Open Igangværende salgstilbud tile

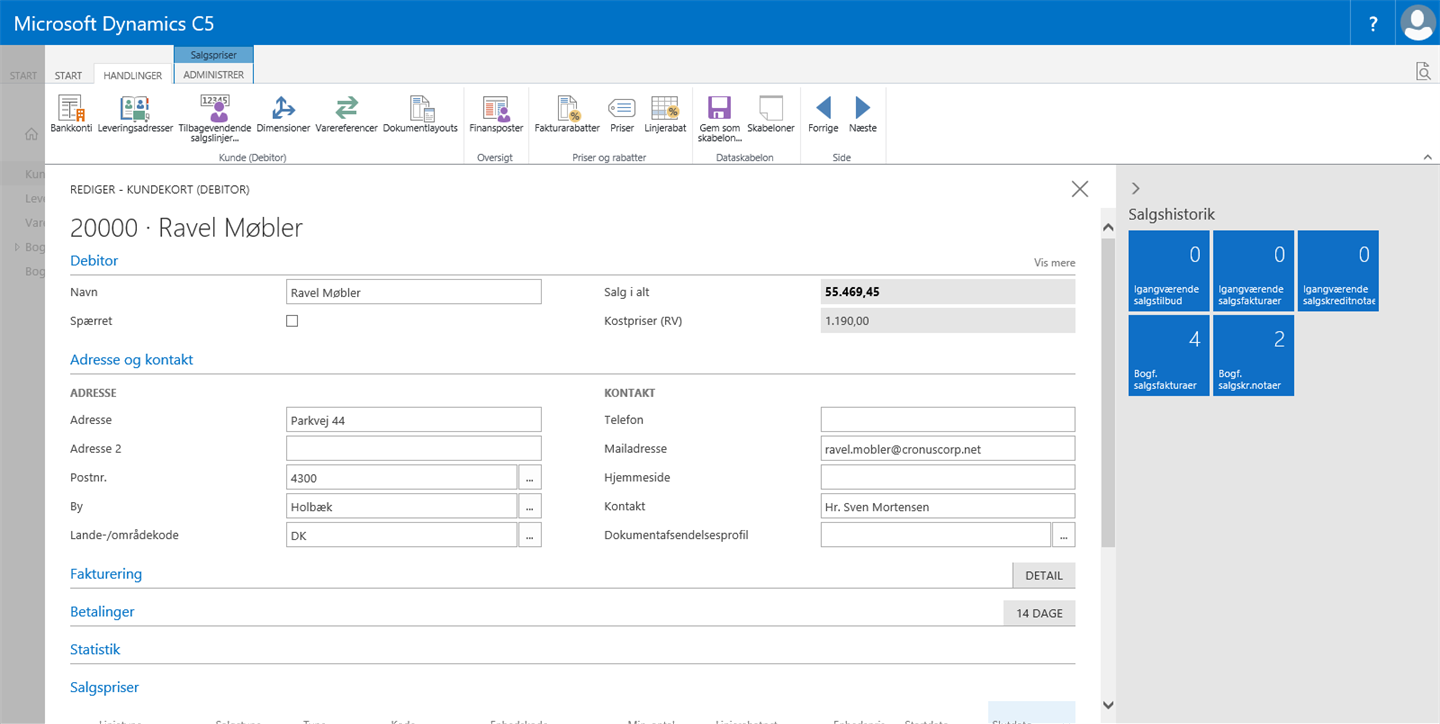coord(1169,271)
